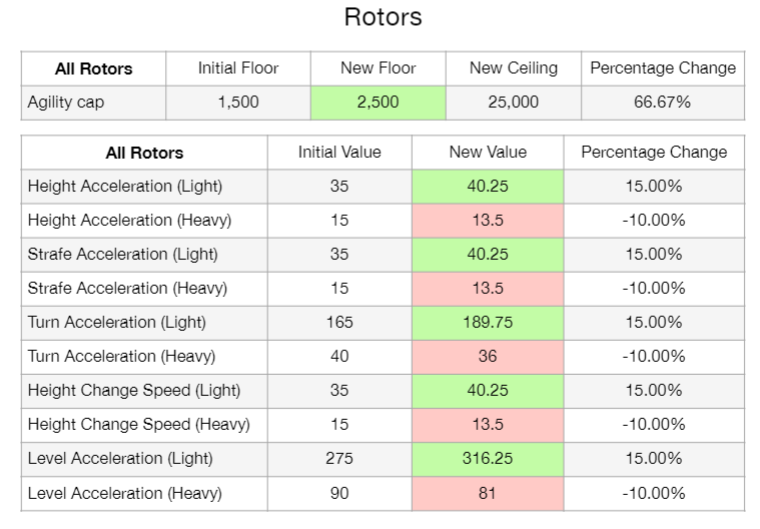The image size is (760, 529).
Task: Click the Turn Acceleration (Heavy) initial value 40
Action: coord(339,356)
